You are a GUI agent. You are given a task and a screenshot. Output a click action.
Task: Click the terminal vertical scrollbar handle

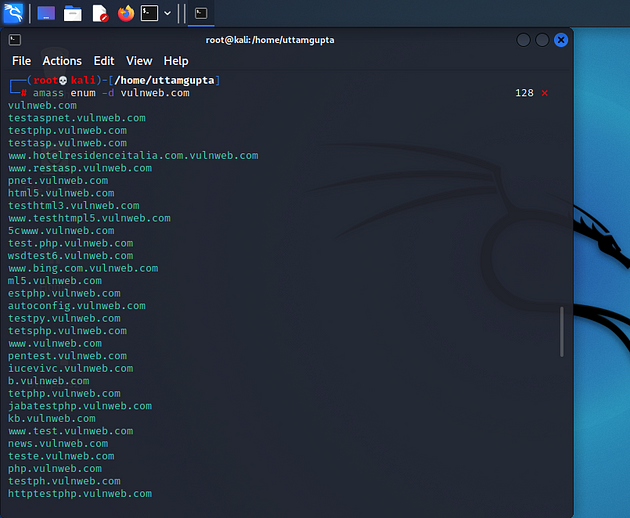pyautogui.click(x=561, y=332)
